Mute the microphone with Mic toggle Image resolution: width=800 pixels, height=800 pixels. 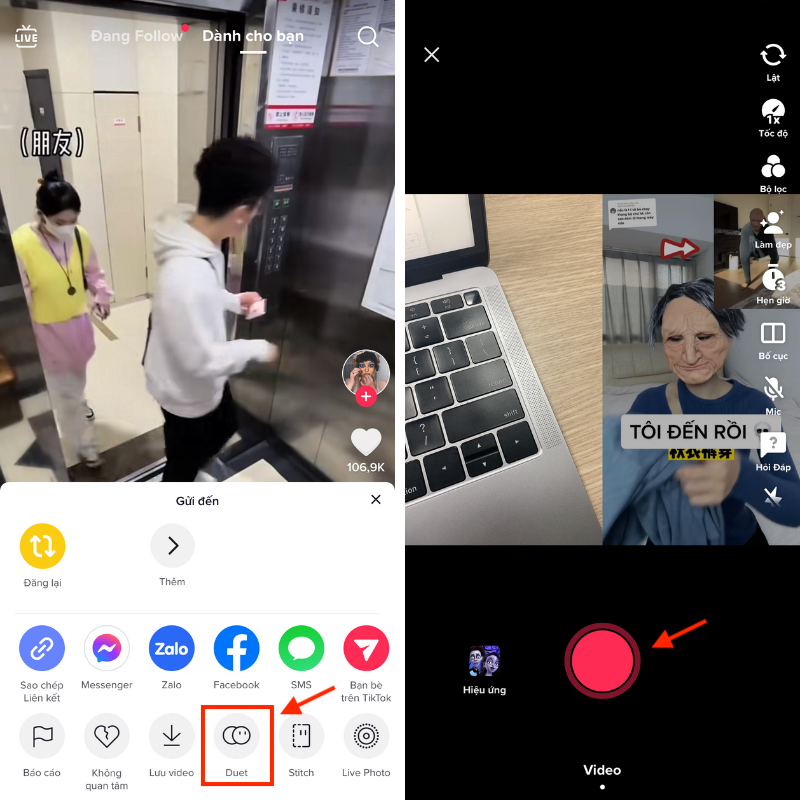tap(773, 390)
